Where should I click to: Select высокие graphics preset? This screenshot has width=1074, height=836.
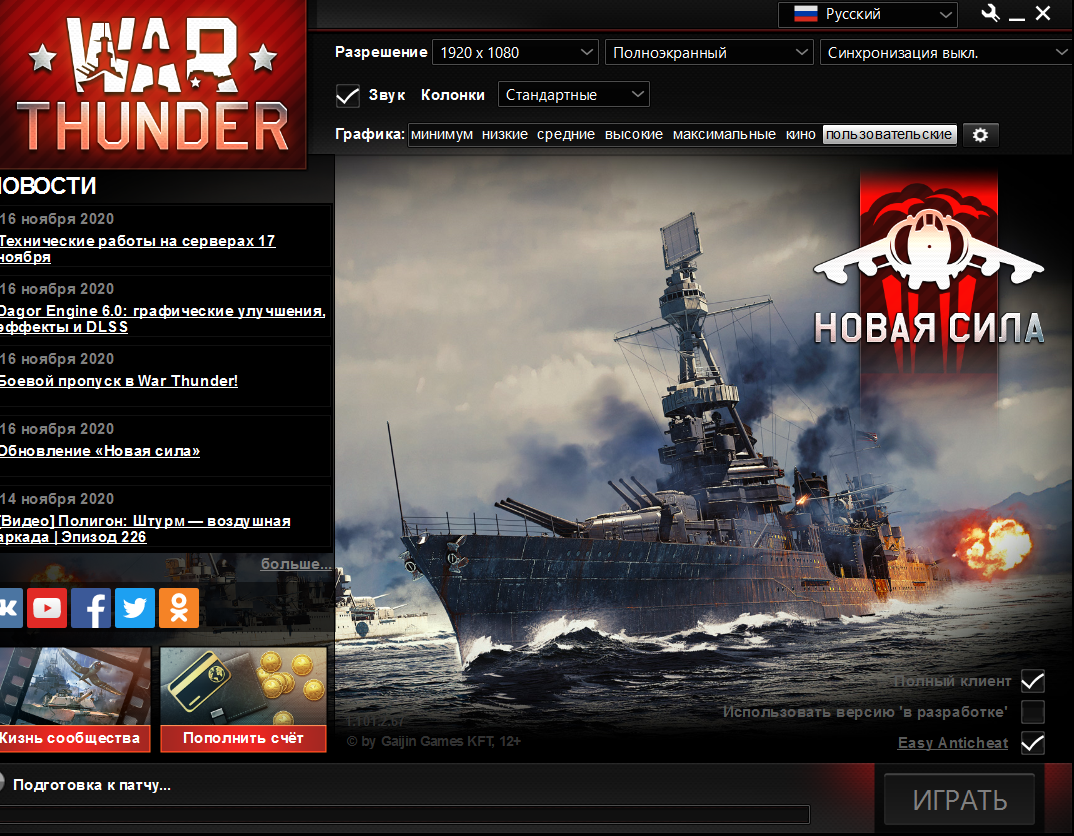coord(634,134)
